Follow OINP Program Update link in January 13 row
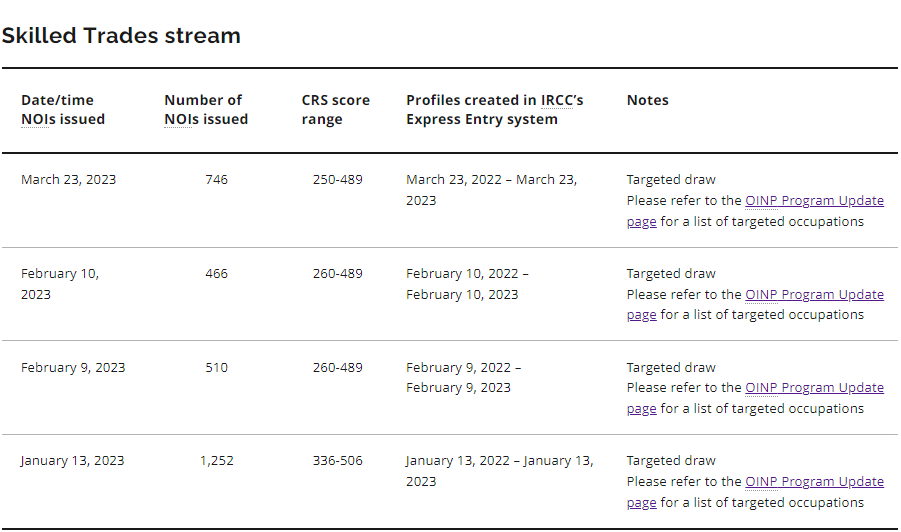901x532 pixels. (x=814, y=482)
